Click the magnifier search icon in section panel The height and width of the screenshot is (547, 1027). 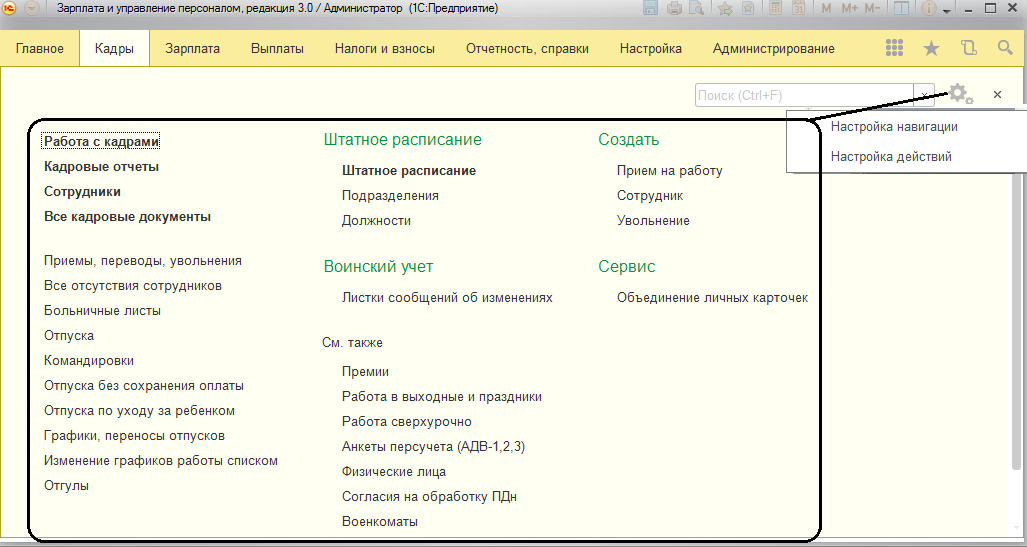click(1005, 48)
